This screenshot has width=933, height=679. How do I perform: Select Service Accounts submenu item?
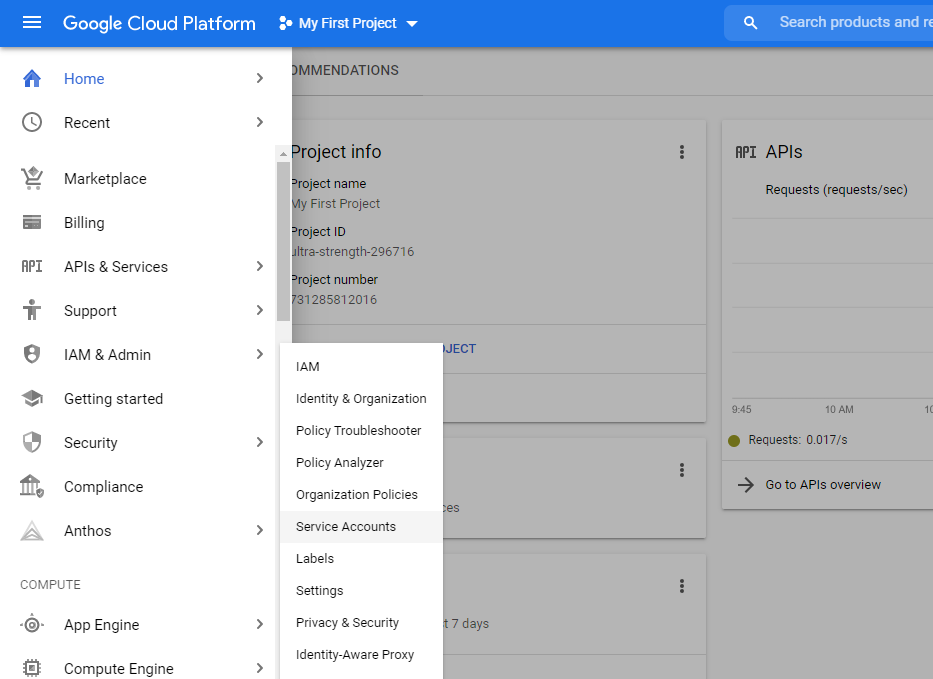(361, 527)
